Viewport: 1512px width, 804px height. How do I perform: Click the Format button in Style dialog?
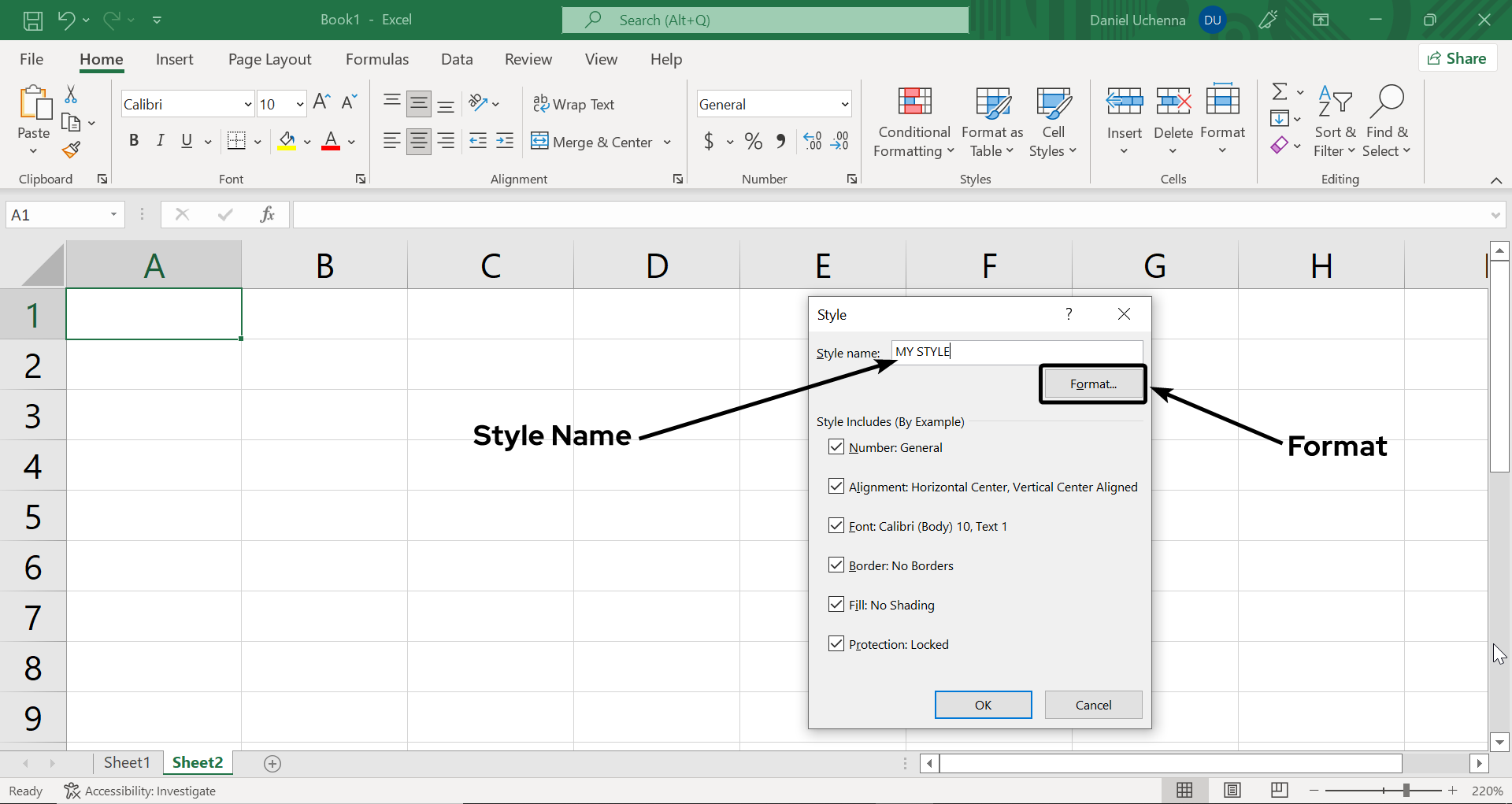[1092, 383]
